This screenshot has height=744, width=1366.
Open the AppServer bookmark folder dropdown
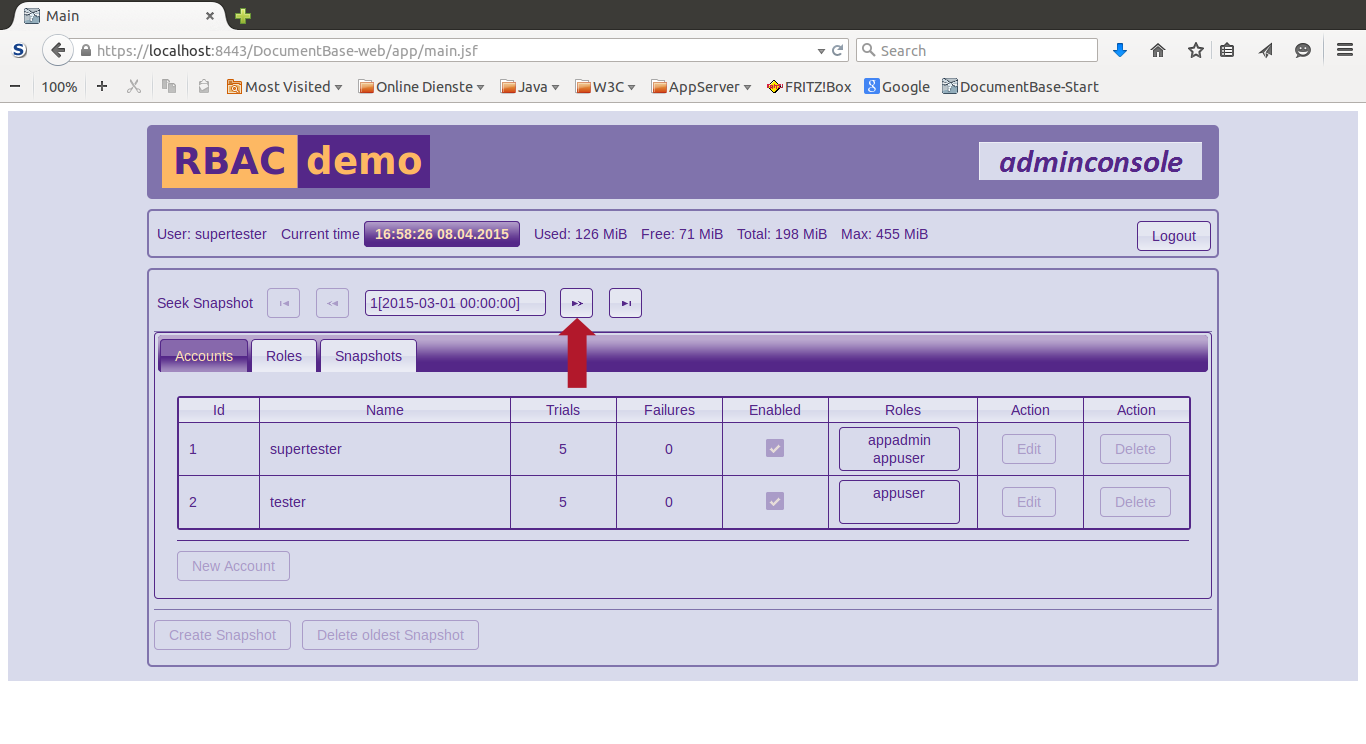coord(702,87)
